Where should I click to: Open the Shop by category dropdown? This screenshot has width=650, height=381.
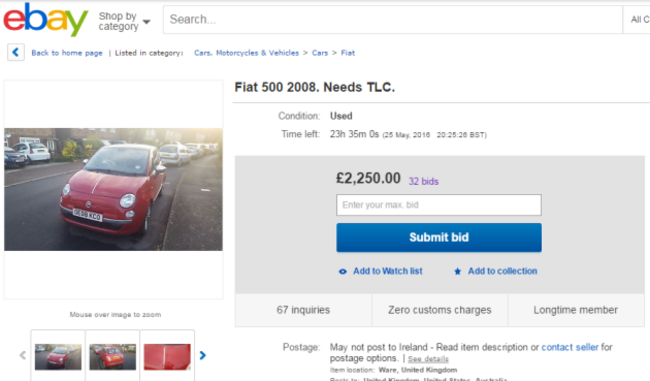[x=124, y=21]
